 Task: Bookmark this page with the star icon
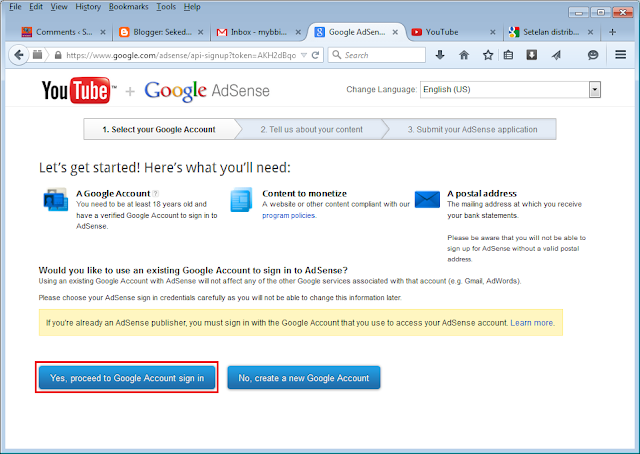tap(488, 55)
